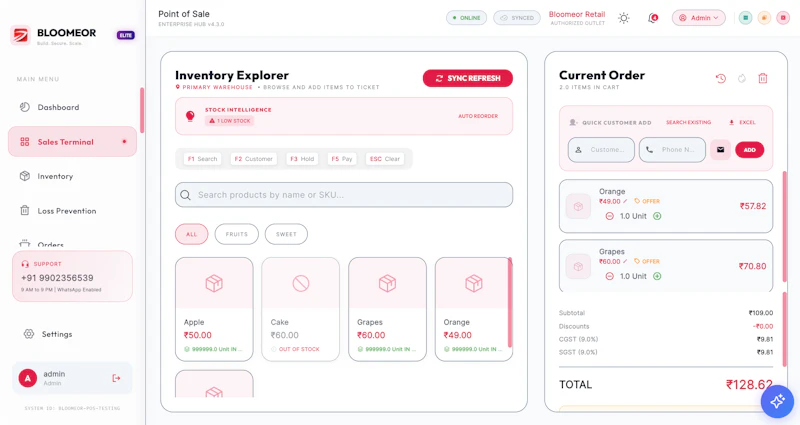800x425 pixels.
Task: Click the support headset icon
Action: (25, 264)
